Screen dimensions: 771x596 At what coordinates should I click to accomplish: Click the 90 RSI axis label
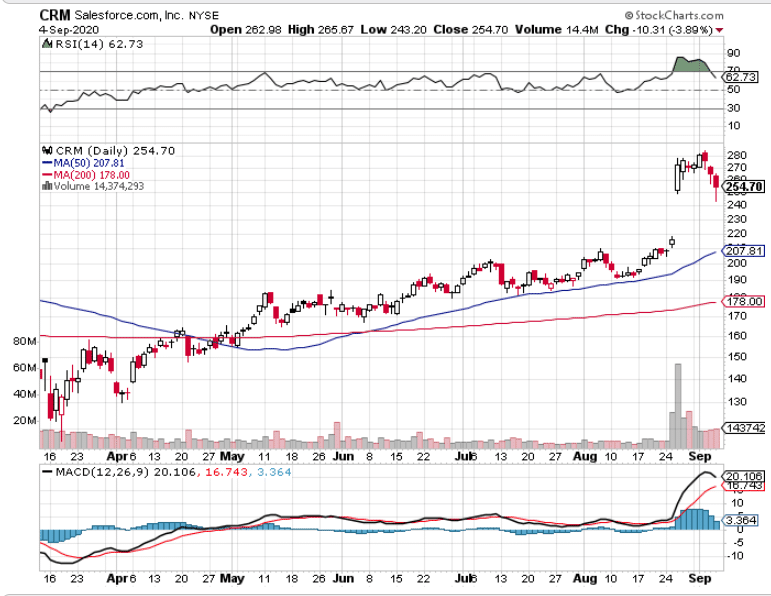734,53
